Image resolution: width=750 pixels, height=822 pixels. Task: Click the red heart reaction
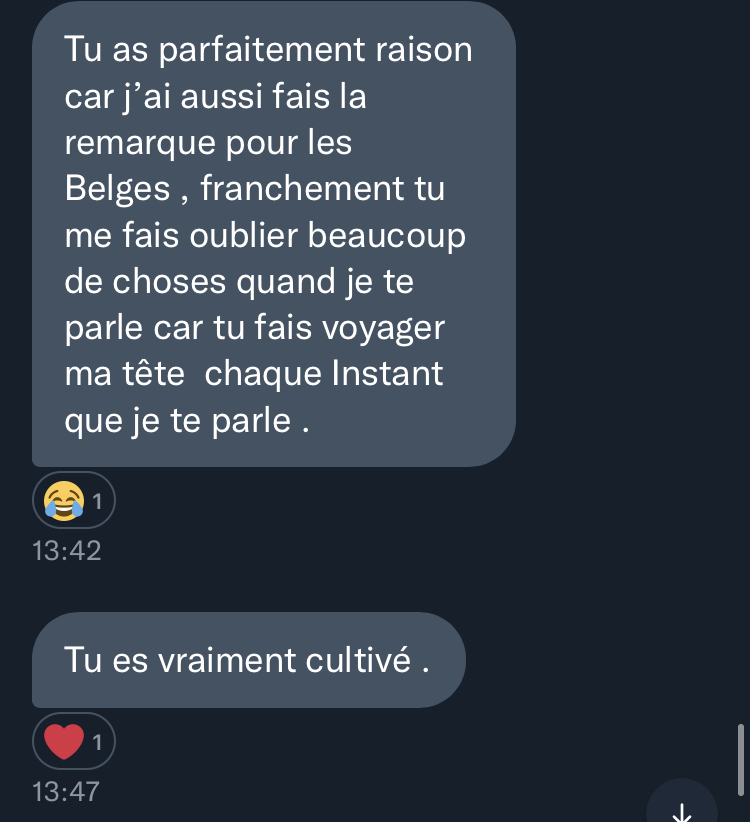point(64,741)
